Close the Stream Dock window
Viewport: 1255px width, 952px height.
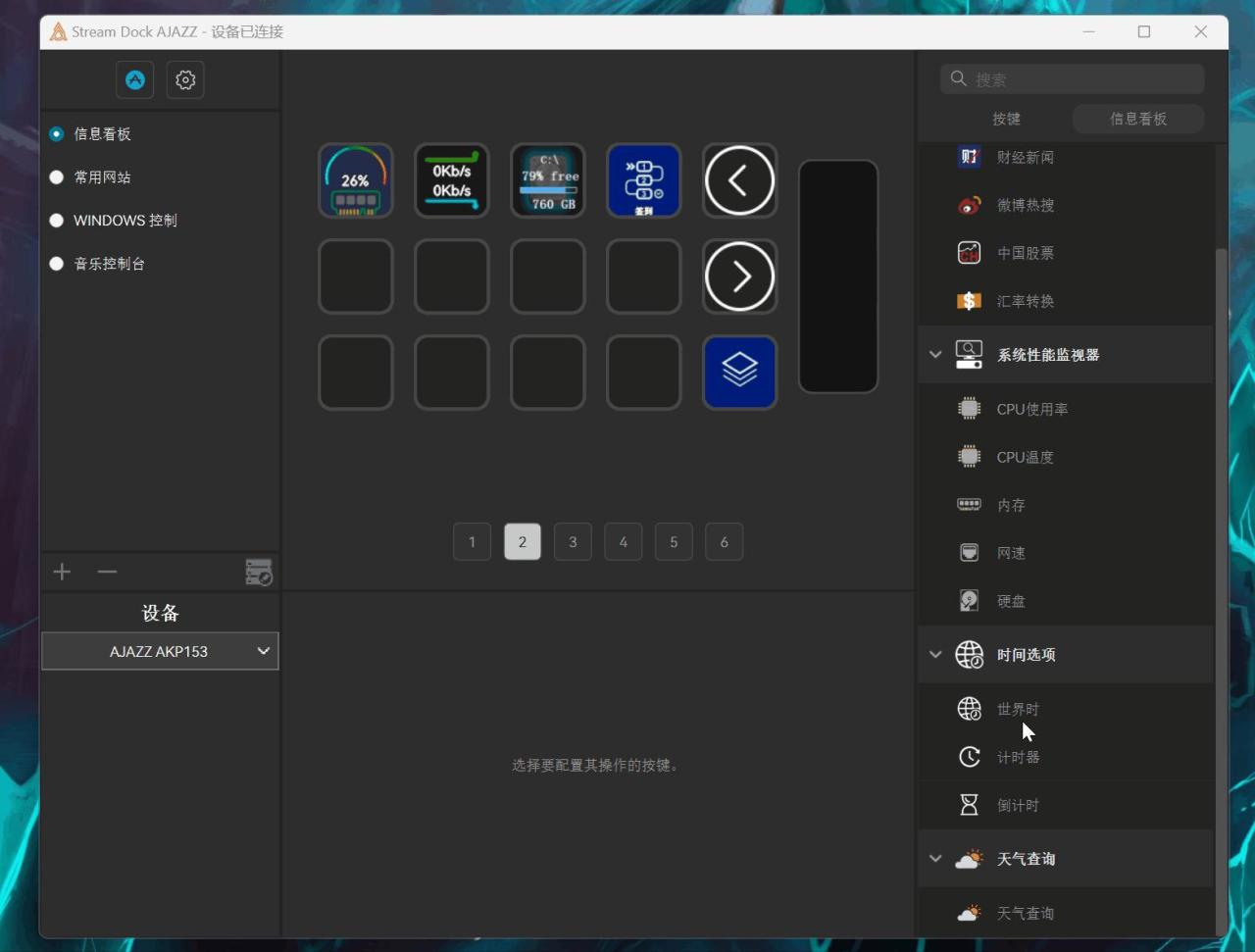pyautogui.click(x=1201, y=31)
